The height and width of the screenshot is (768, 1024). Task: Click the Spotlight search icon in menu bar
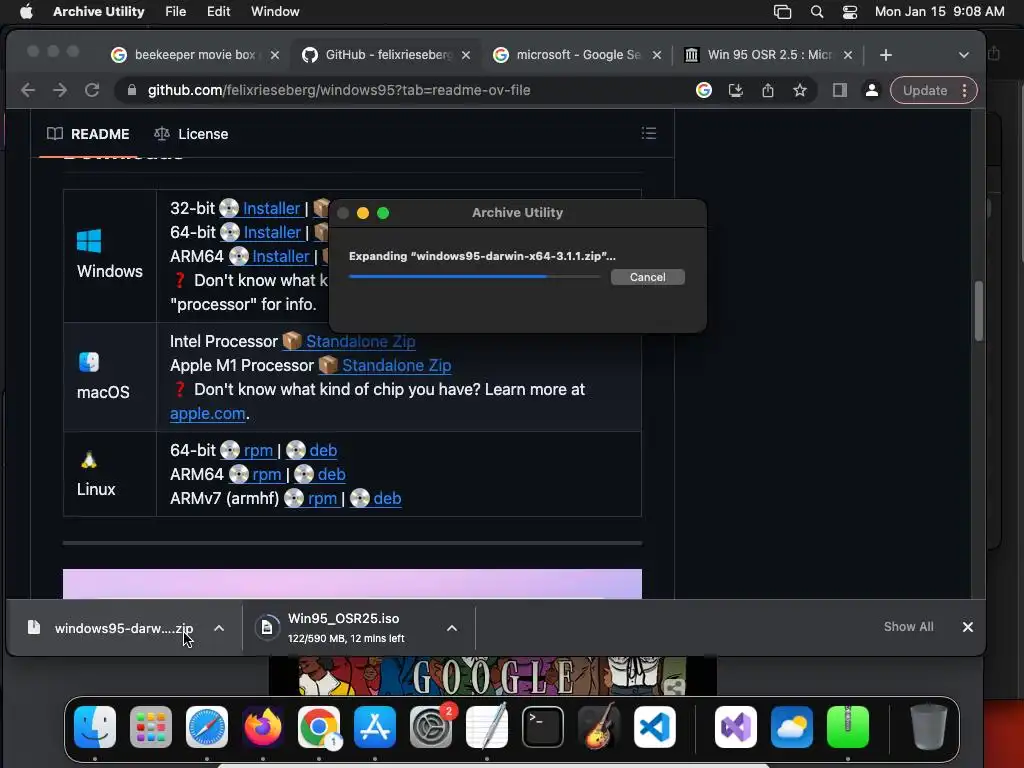(816, 12)
